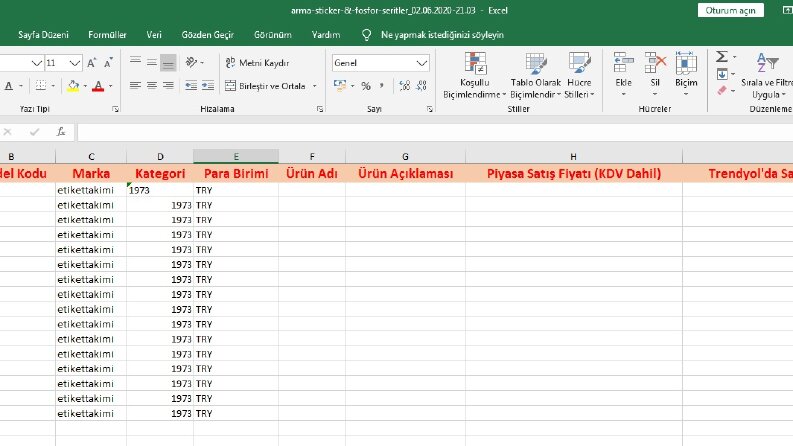Open the Genel number format dropdown
Viewport: 793px width, 446px height.
[x=422, y=63]
